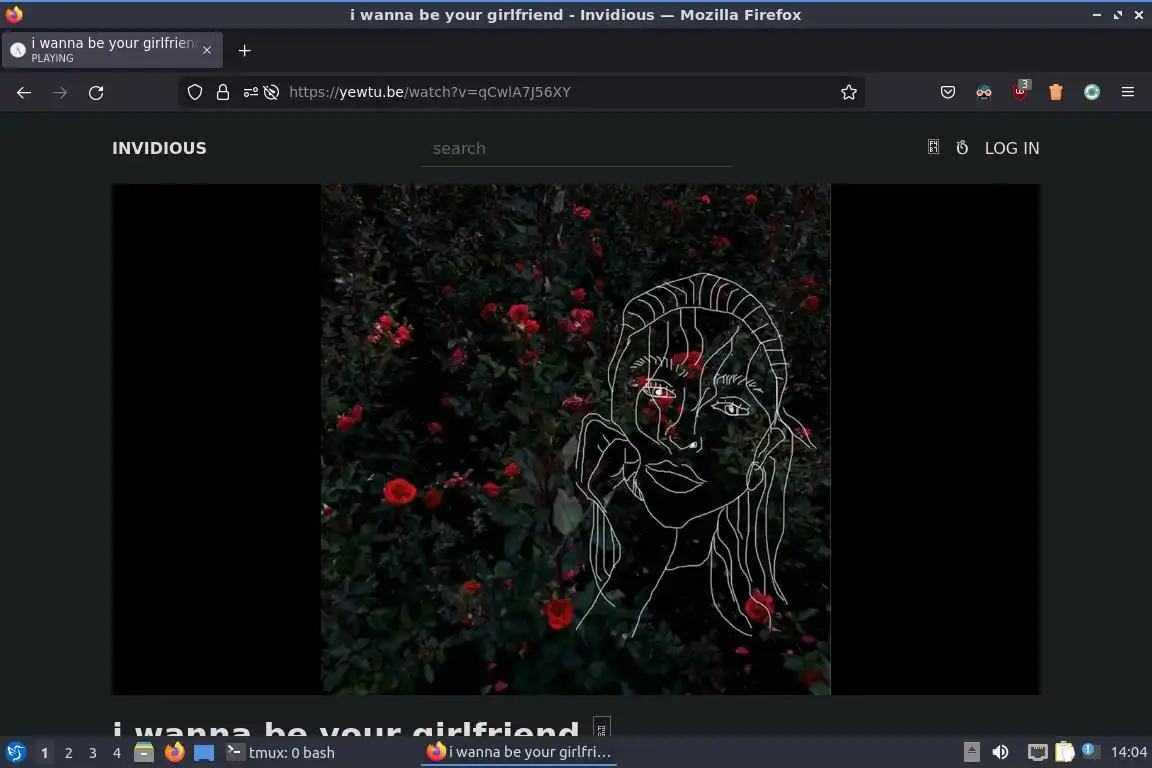Click removable media eject tray icon
Viewport: 1152px width, 768px height.
point(971,752)
